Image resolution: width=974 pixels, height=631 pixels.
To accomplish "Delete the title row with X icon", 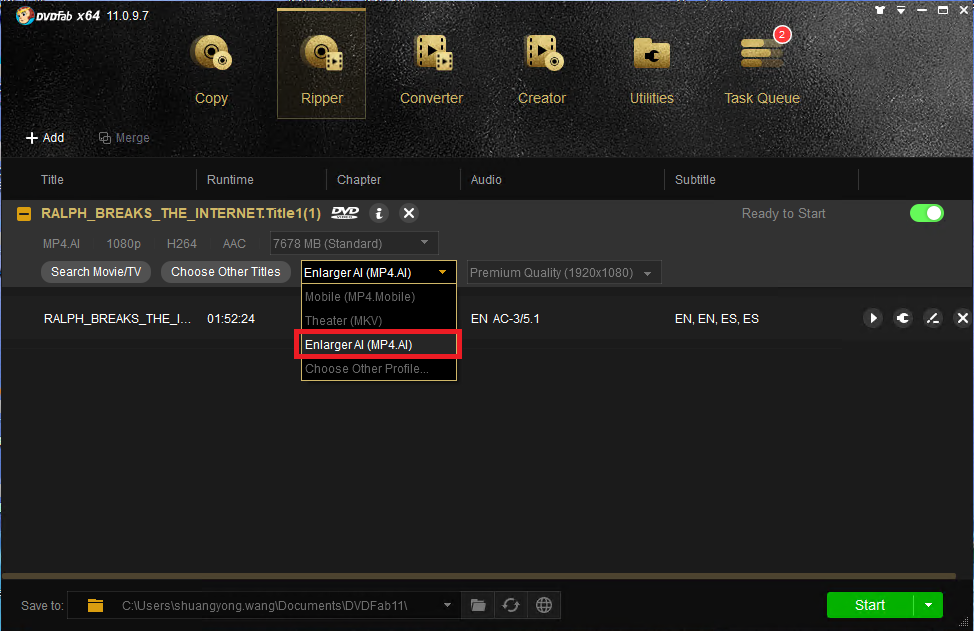I will [x=962, y=319].
